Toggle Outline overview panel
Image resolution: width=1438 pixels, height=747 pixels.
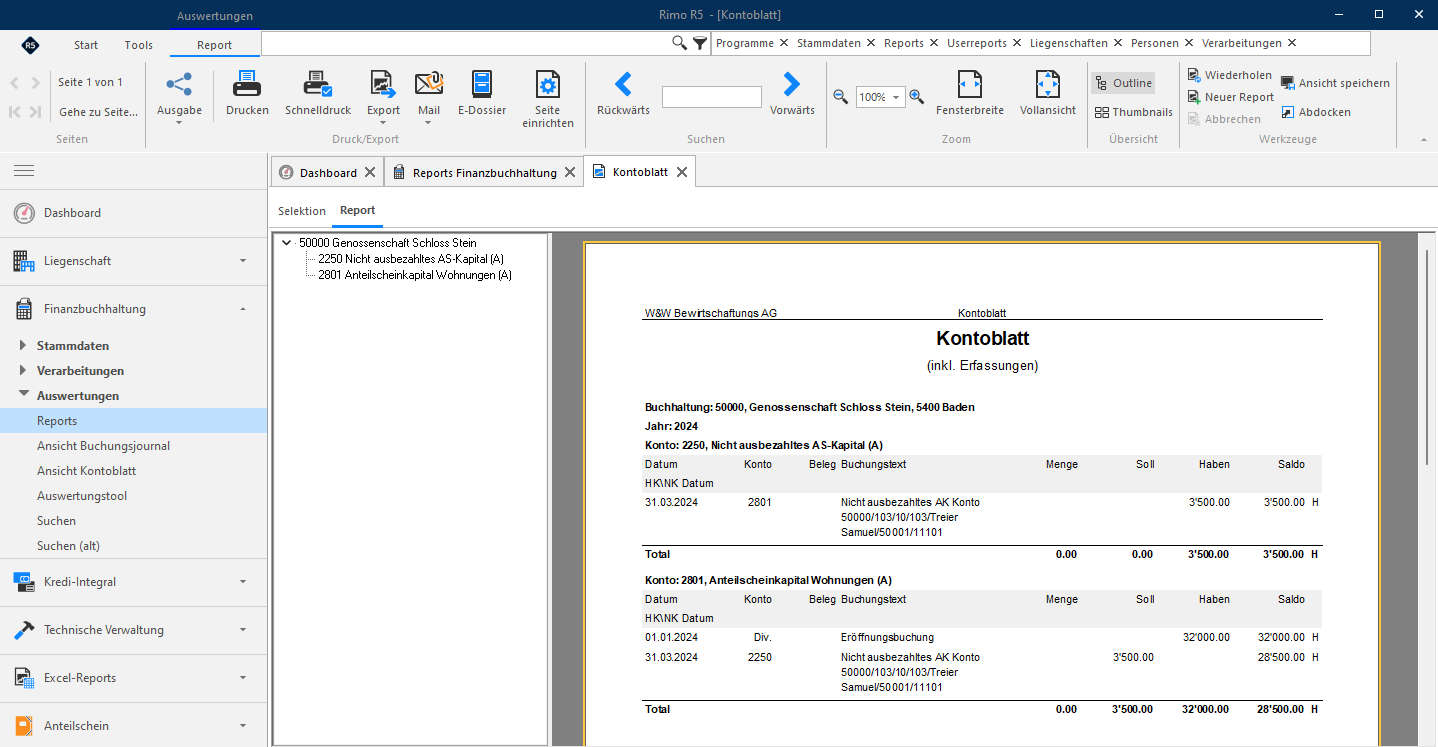click(1123, 83)
